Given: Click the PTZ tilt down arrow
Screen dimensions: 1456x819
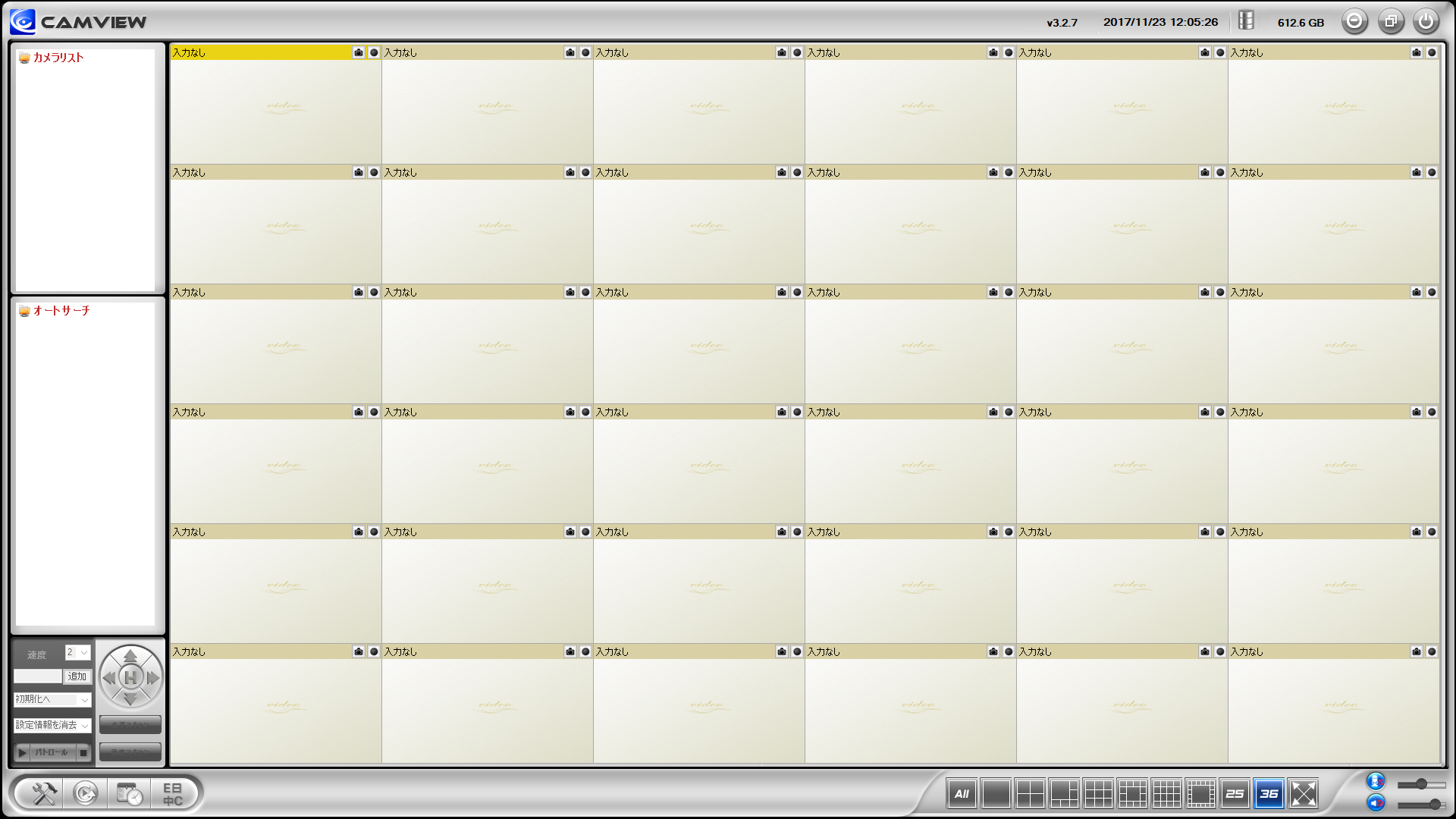Looking at the screenshot, I should [x=130, y=698].
